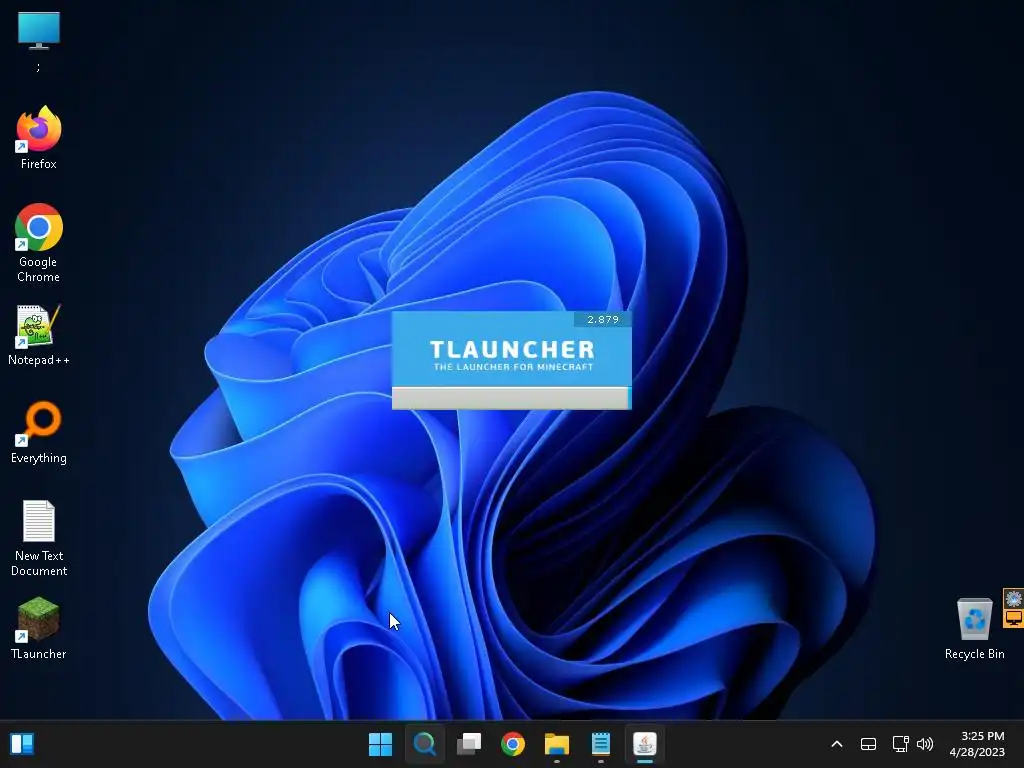Open the notepad app on the taskbar
This screenshot has width=1024, height=768.
click(601, 744)
